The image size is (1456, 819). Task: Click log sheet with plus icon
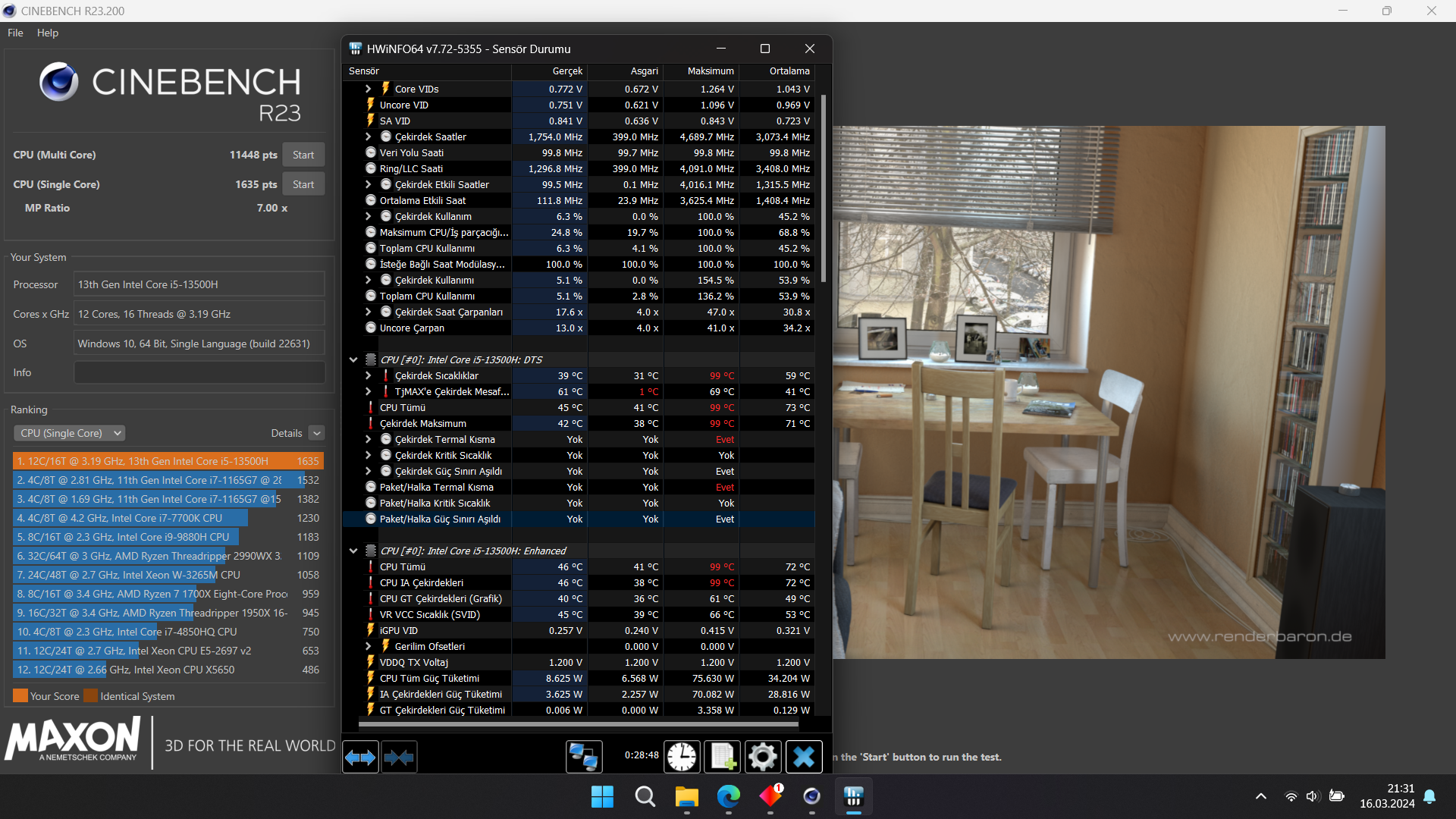tap(722, 757)
